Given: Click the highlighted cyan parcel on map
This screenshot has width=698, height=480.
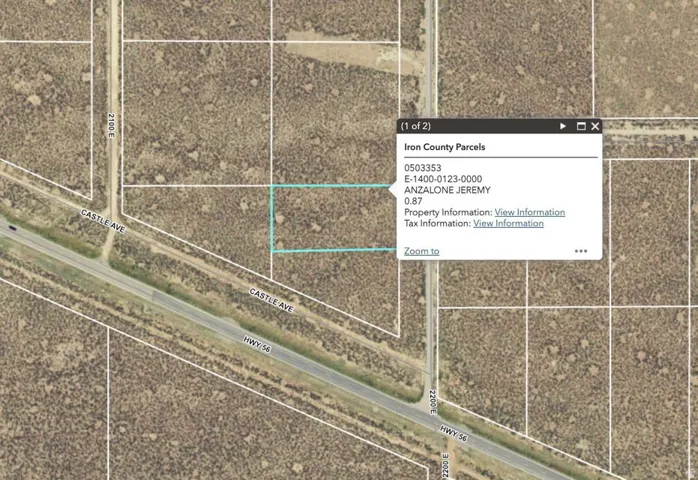Looking at the screenshot, I should 333,218.
